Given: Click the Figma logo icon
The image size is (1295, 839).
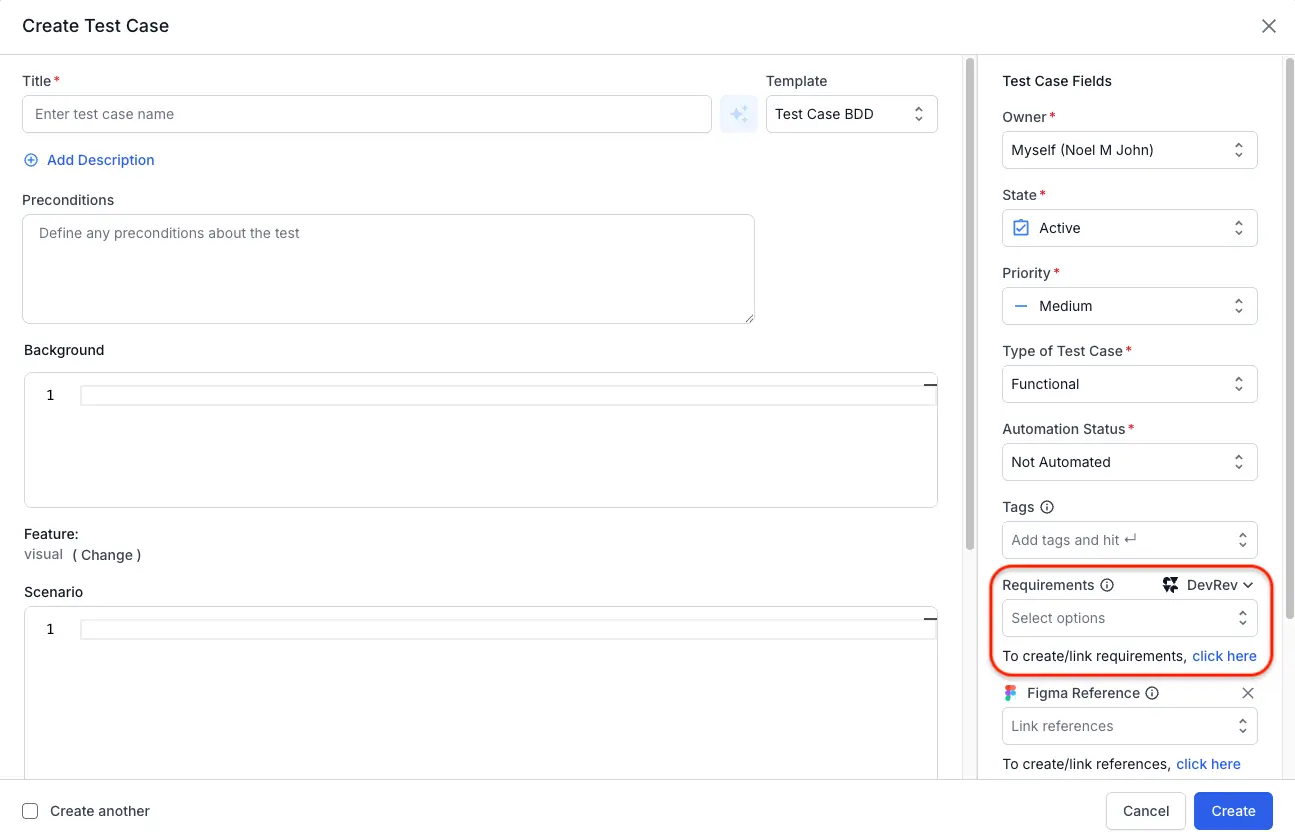Looking at the screenshot, I should (x=1010, y=693).
